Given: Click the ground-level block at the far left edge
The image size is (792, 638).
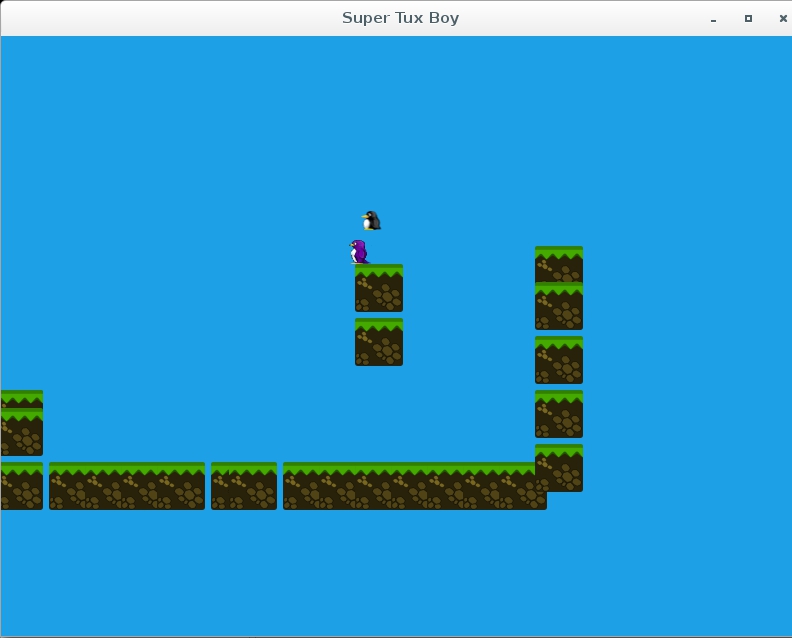Looking at the screenshot, I should click(x=21, y=487).
